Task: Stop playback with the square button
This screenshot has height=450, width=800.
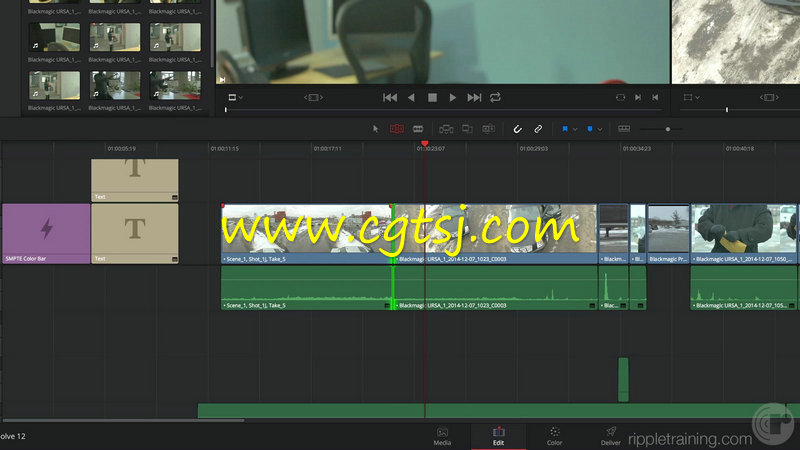Action: point(432,97)
